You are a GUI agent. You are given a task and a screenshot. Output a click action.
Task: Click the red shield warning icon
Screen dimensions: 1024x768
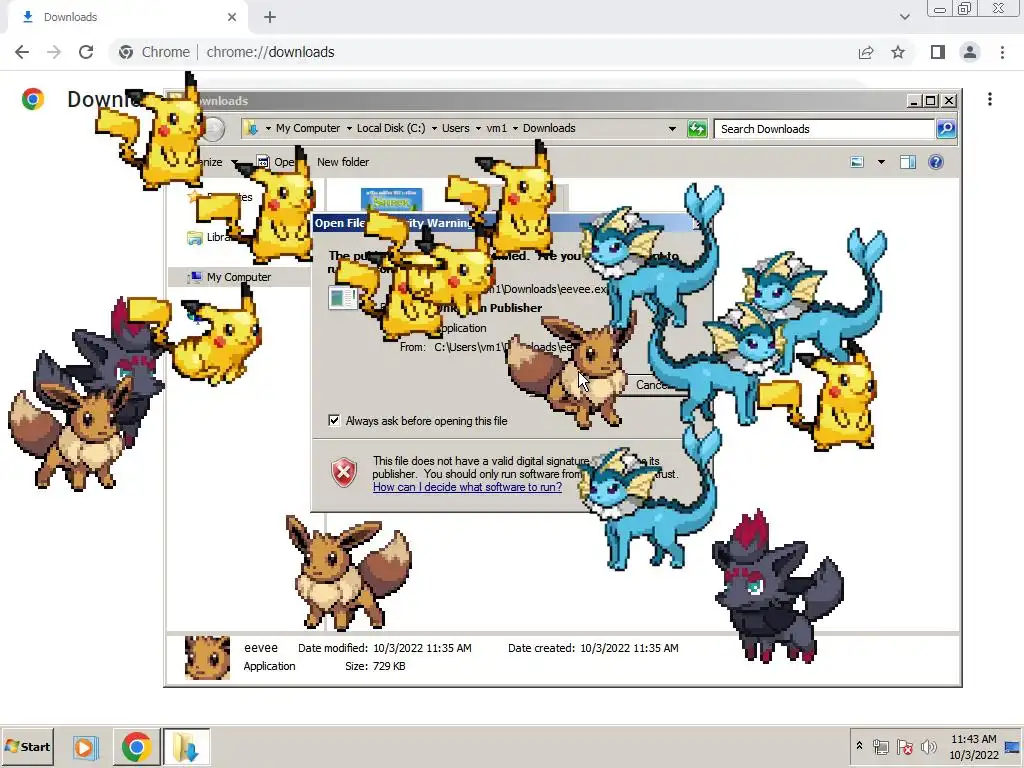click(x=344, y=472)
